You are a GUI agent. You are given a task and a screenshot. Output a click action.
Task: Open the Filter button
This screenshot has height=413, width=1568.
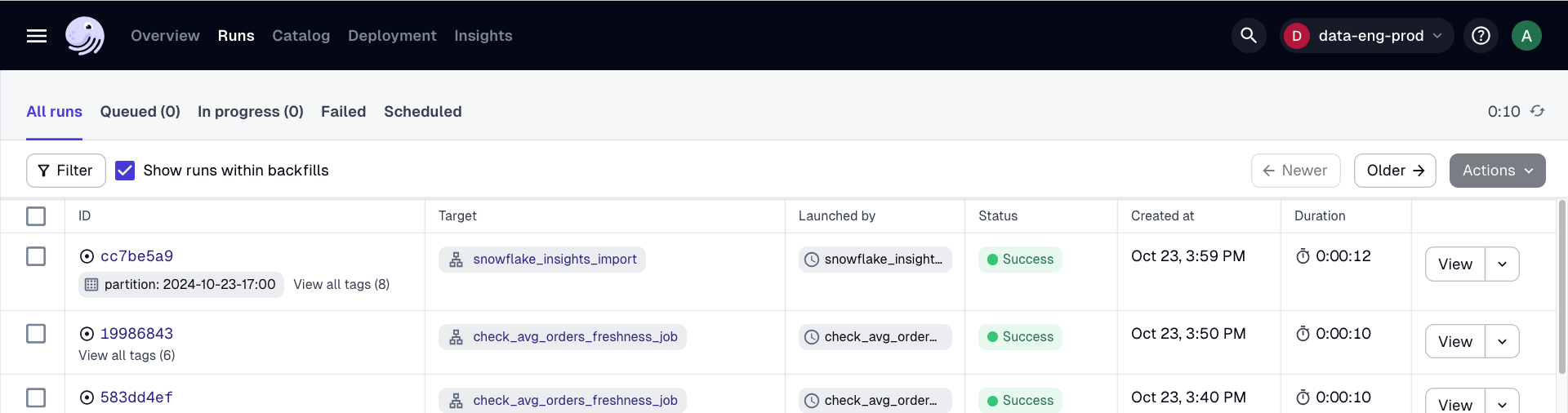[66, 171]
